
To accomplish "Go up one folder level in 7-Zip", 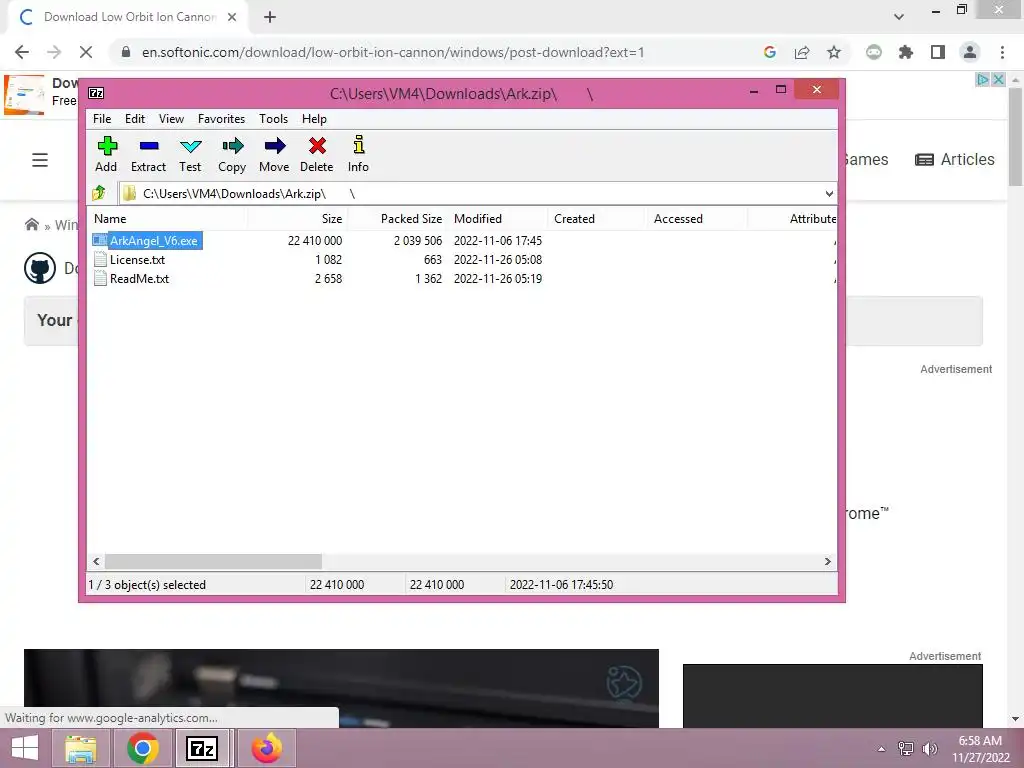I will tap(99, 193).
